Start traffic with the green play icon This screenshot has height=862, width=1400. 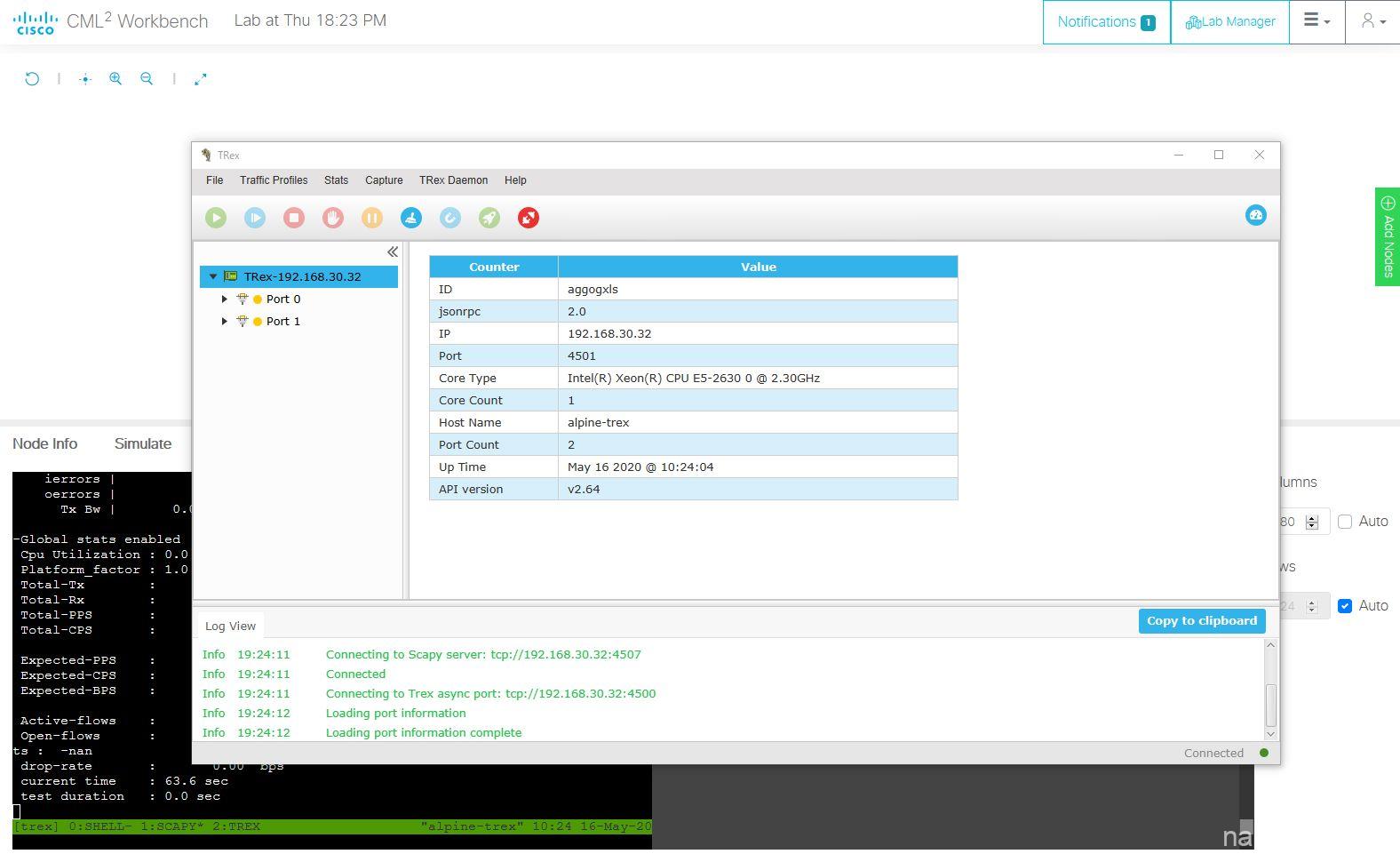point(216,218)
